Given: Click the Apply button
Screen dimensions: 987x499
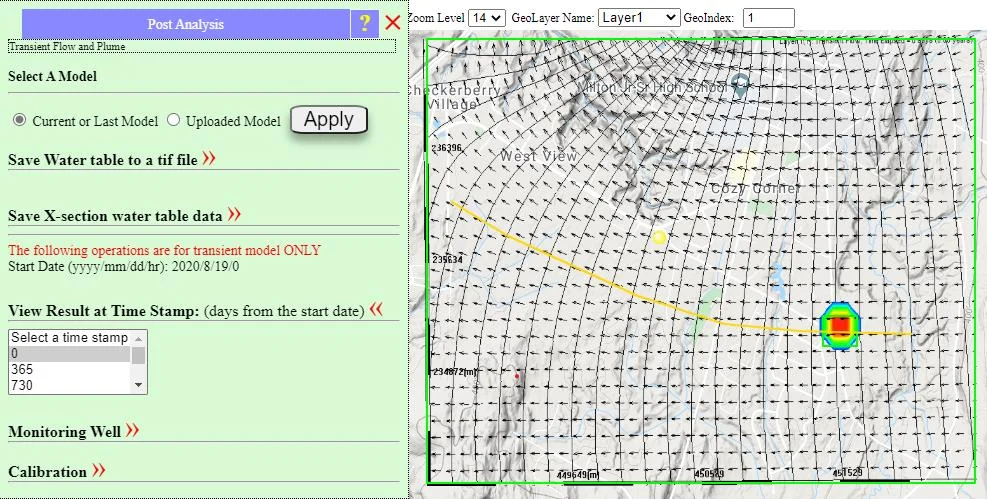Looking at the screenshot, I should click(329, 120).
